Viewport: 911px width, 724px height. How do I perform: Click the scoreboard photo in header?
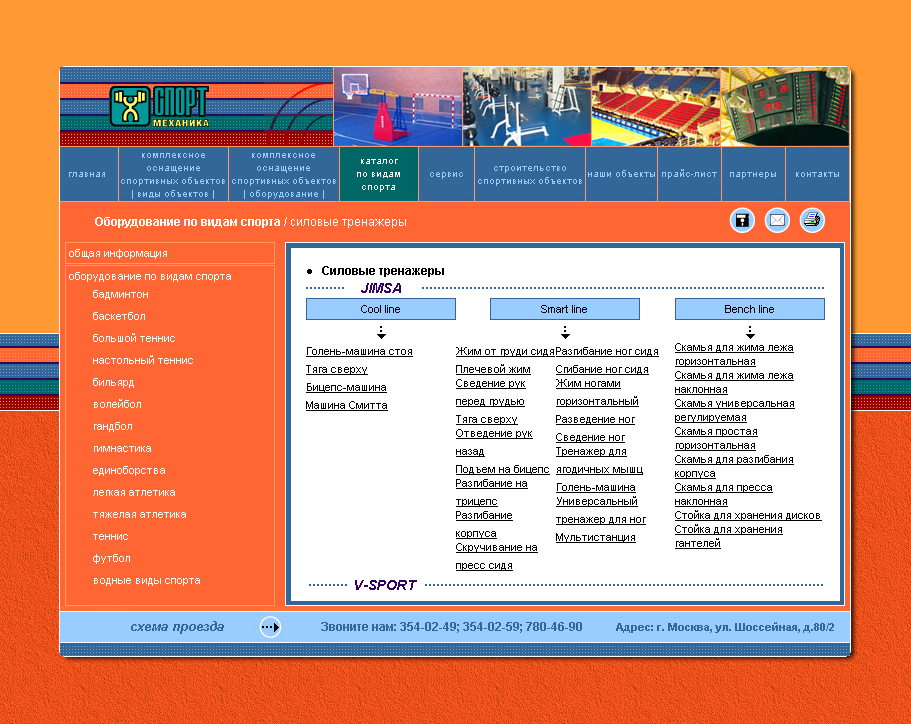click(784, 107)
